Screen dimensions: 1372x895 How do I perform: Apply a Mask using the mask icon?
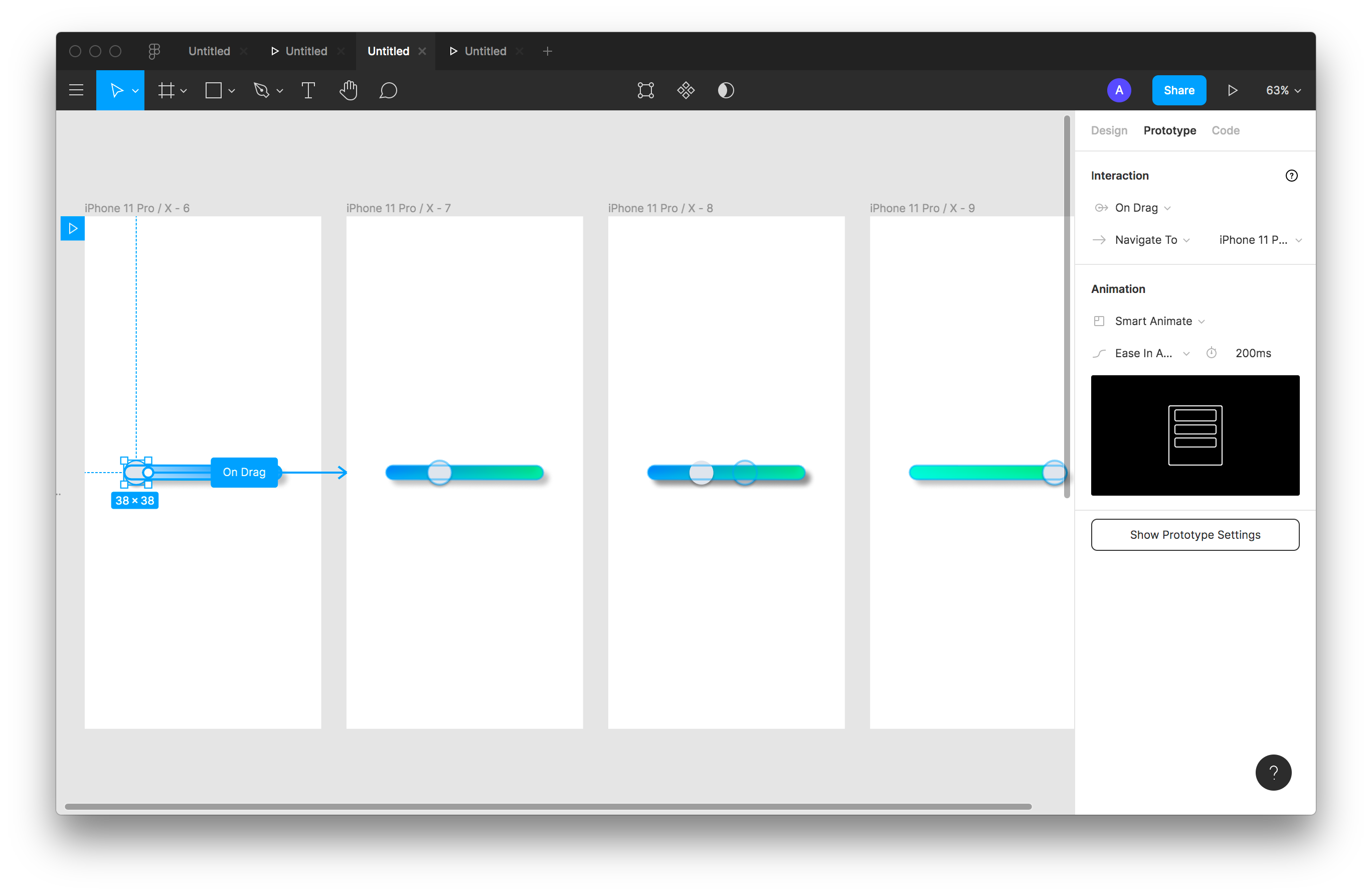tap(726, 90)
